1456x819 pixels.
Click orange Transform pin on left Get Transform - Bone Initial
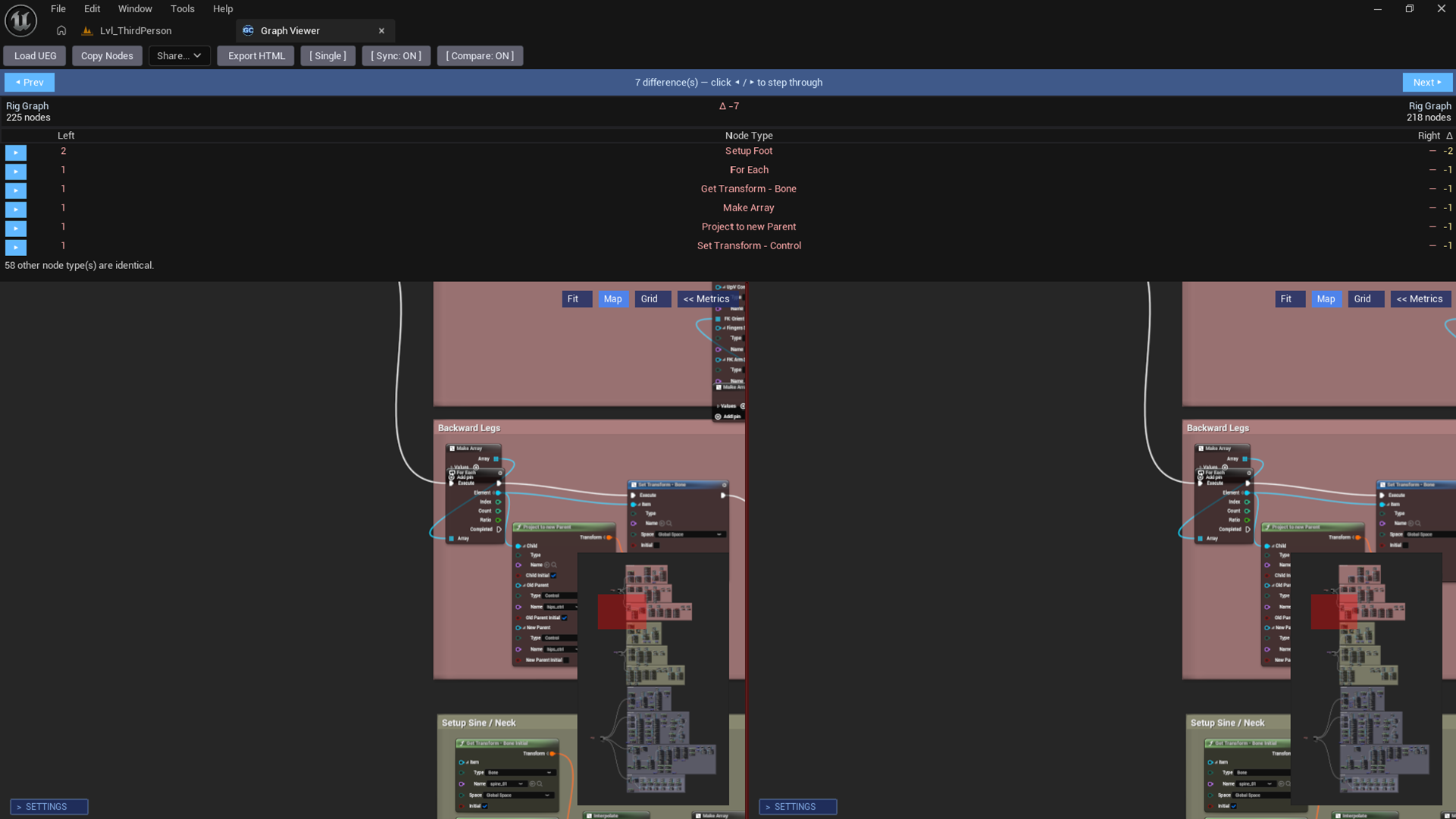pos(552,754)
